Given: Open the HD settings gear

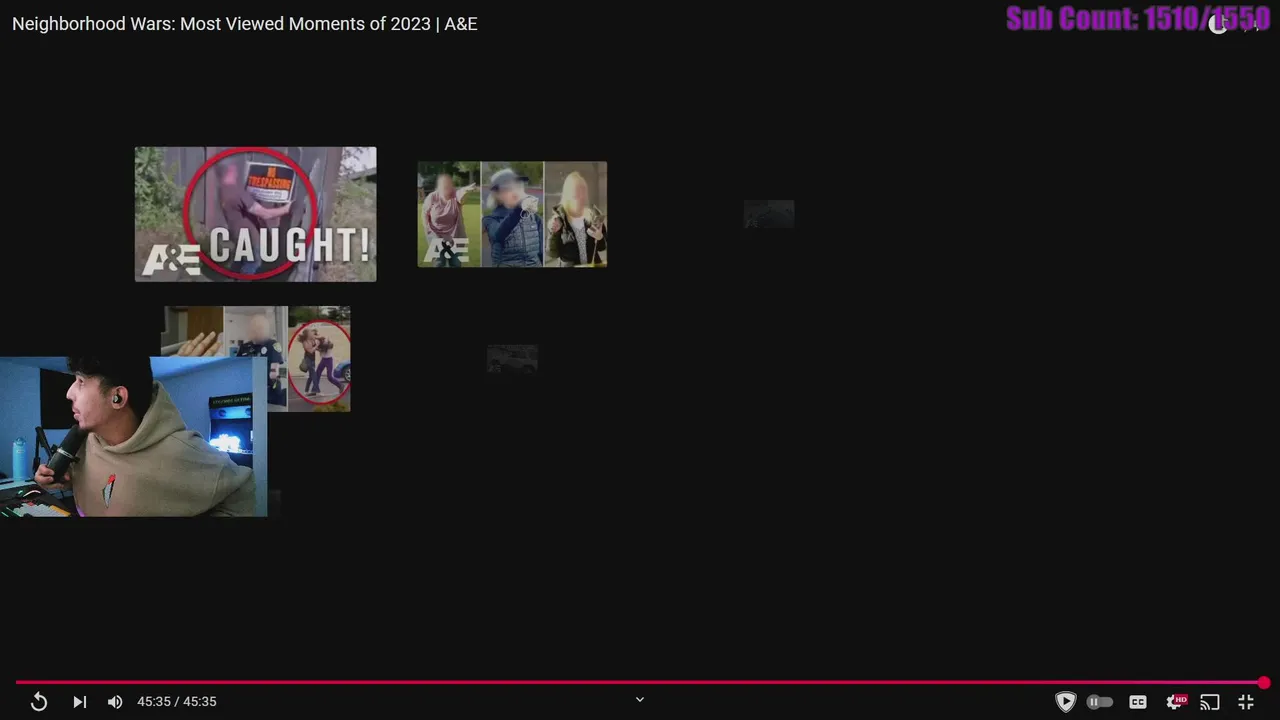Looking at the screenshot, I should pyautogui.click(x=1177, y=702).
